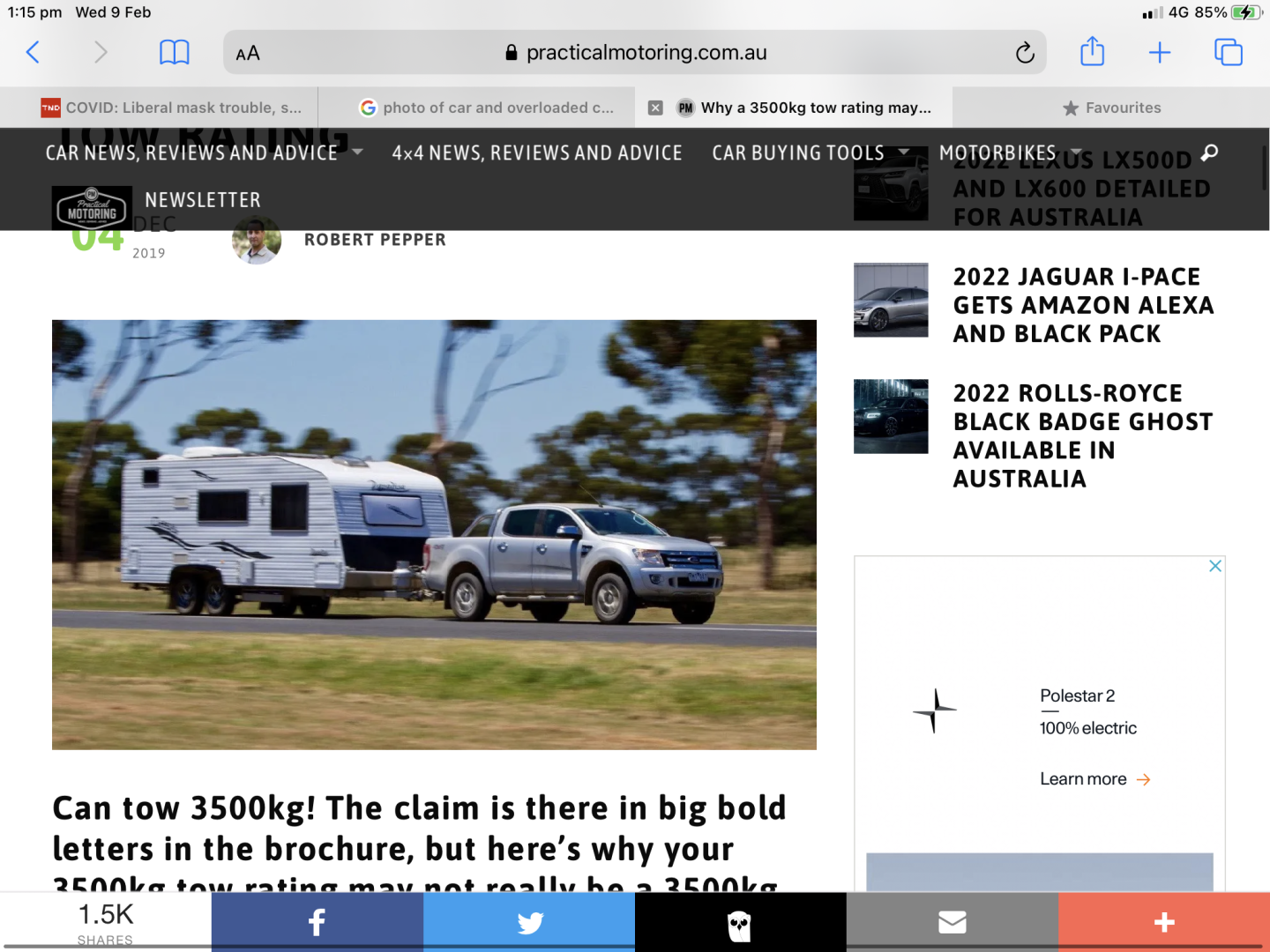Open the Lexus LX500d article headline
Screen dimensions: 1270x952
click(x=1081, y=189)
